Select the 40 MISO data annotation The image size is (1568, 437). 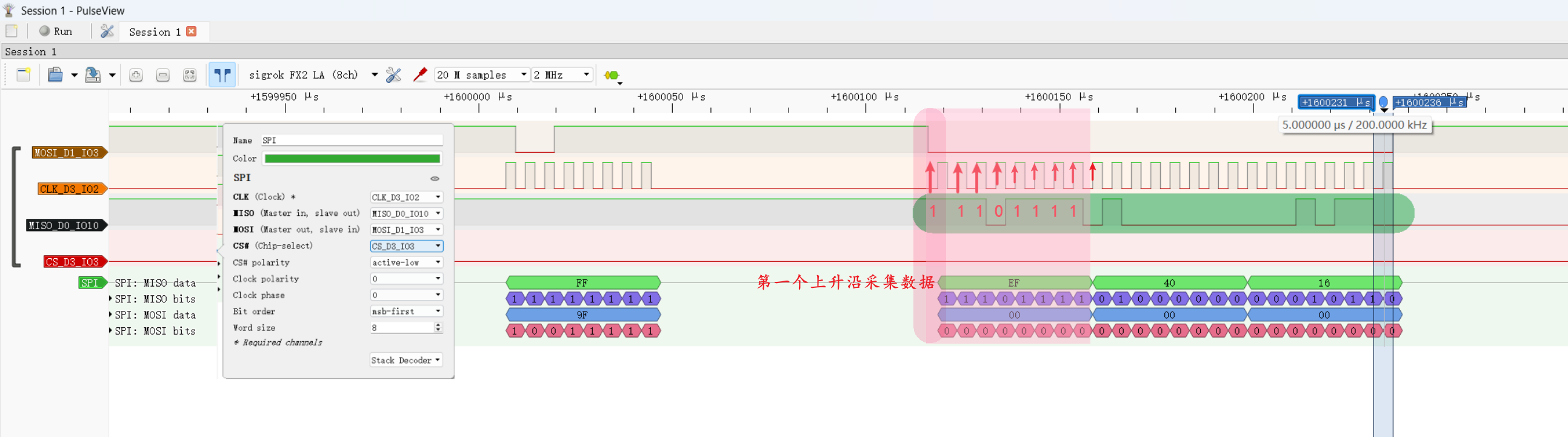[1169, 283]
